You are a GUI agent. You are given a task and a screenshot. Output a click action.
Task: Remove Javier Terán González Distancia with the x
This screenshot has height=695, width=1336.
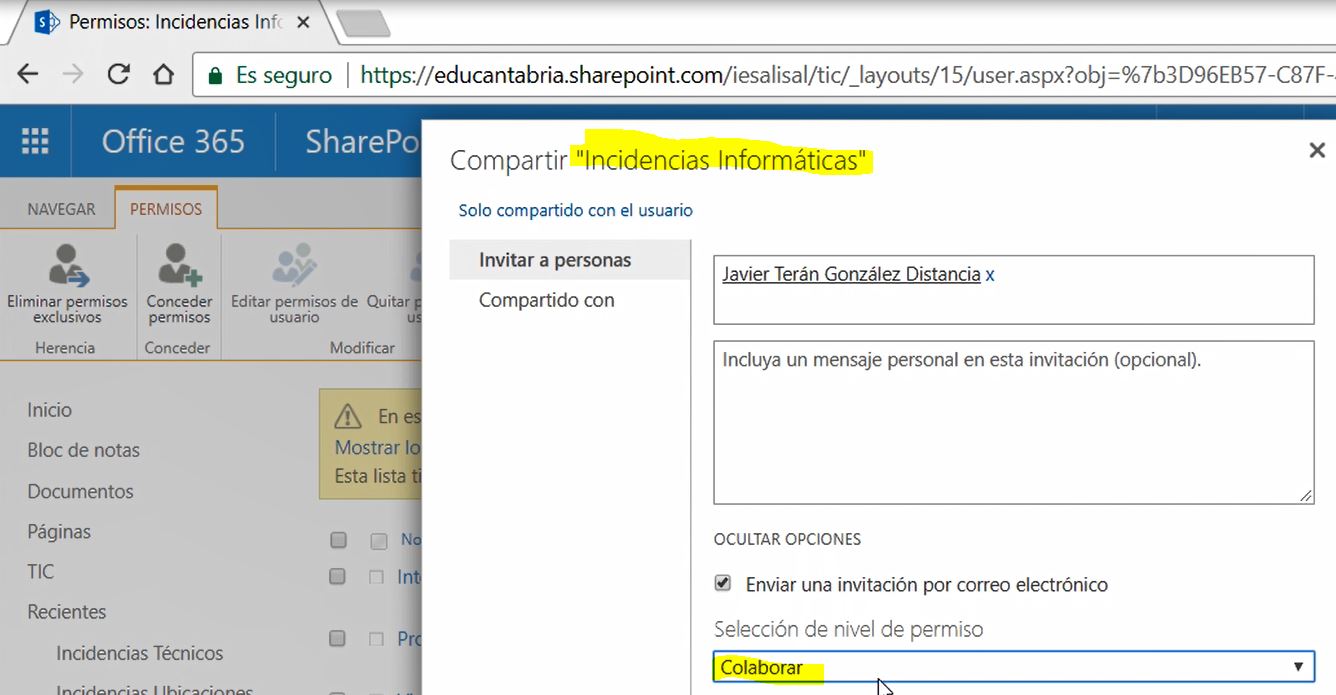989,274
